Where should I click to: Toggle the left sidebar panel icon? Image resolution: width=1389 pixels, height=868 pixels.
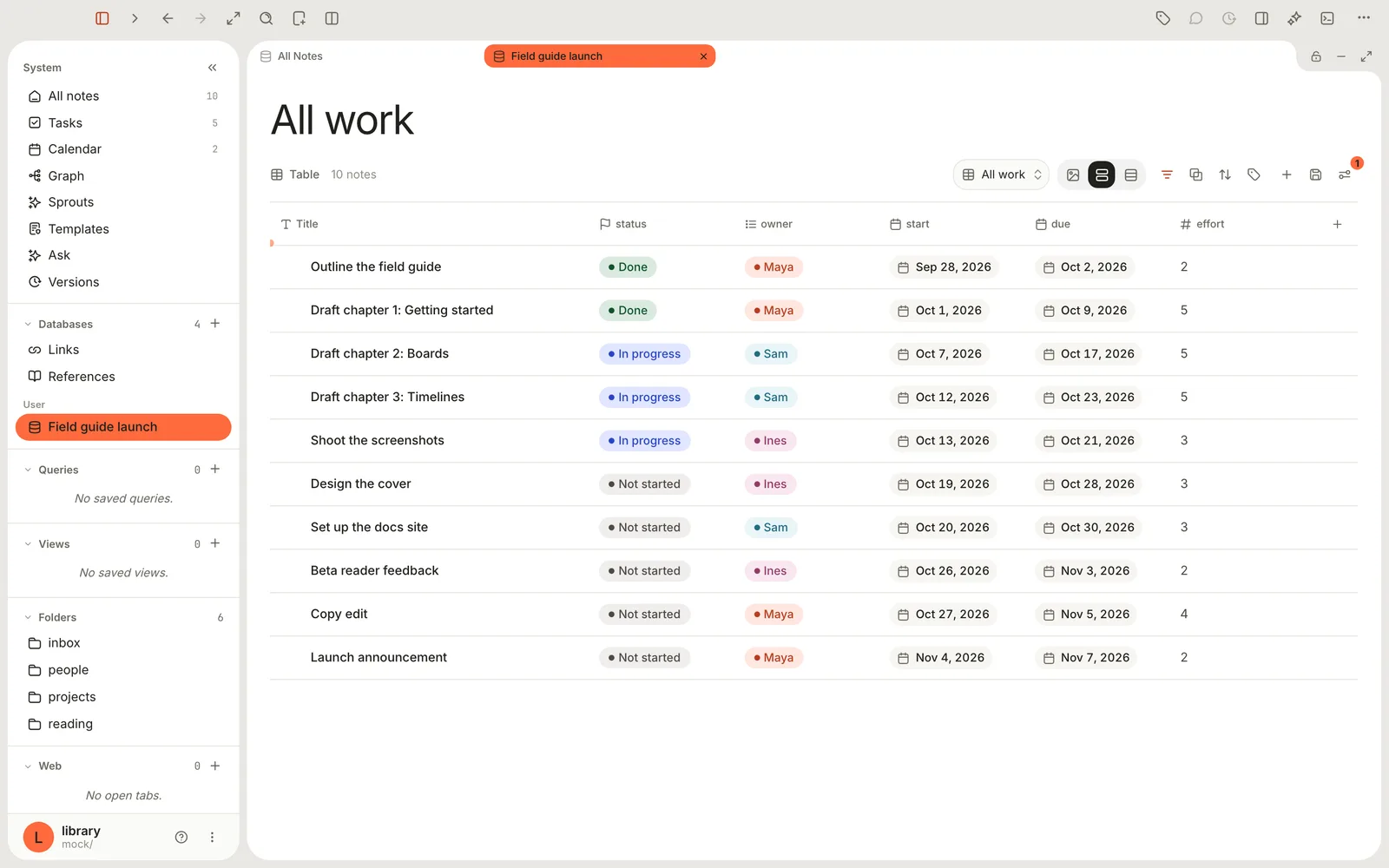102,18
